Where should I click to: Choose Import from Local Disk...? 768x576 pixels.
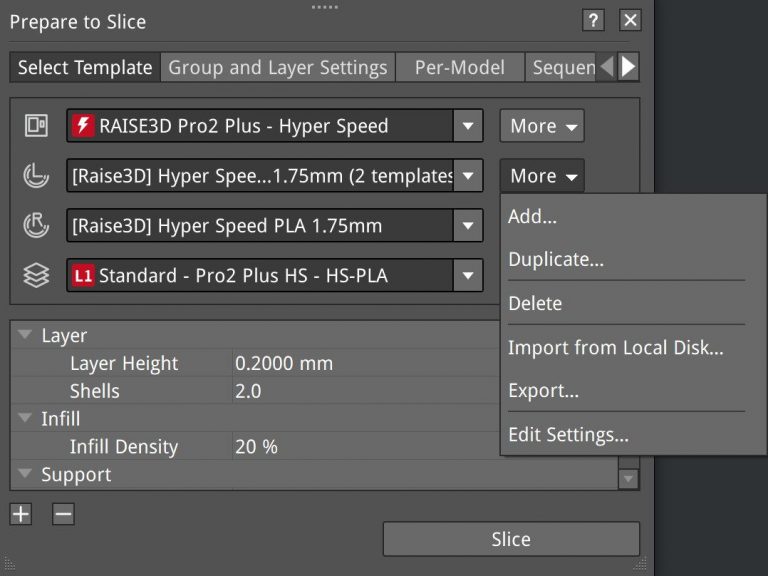[x=615, y=347]
